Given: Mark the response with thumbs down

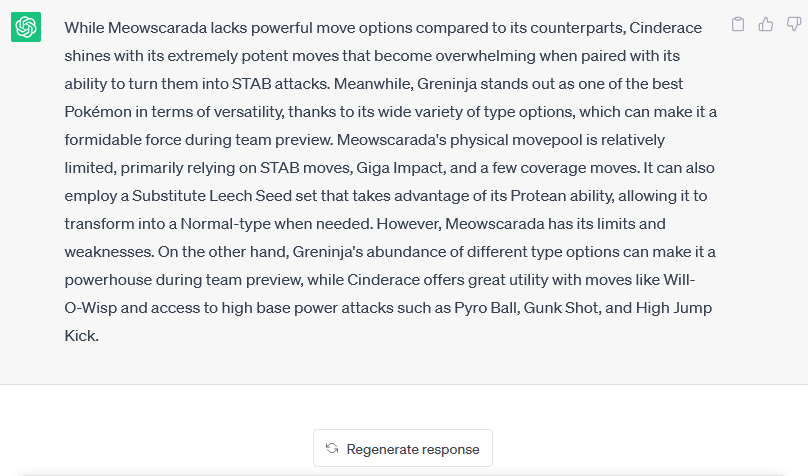Looking at the screenshot, I should coord(794,24).
